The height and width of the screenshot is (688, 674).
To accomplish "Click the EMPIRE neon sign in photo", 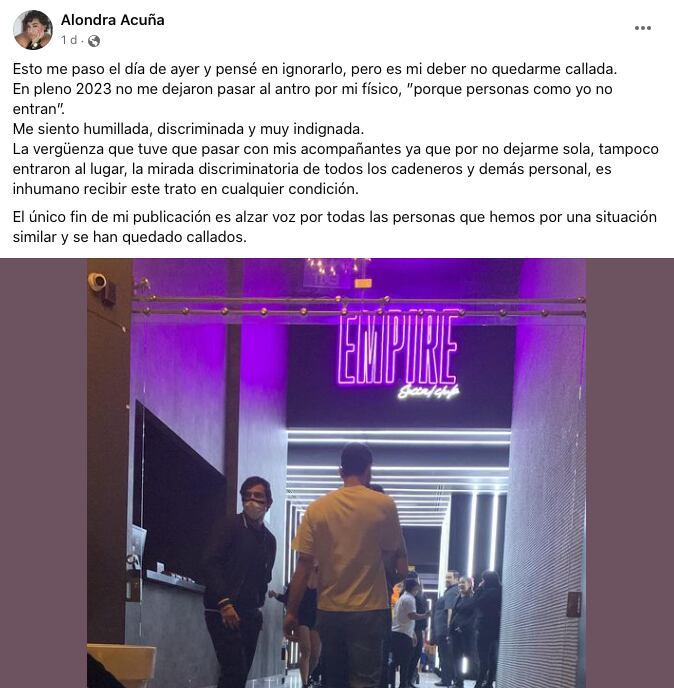I will pos(398,349).
